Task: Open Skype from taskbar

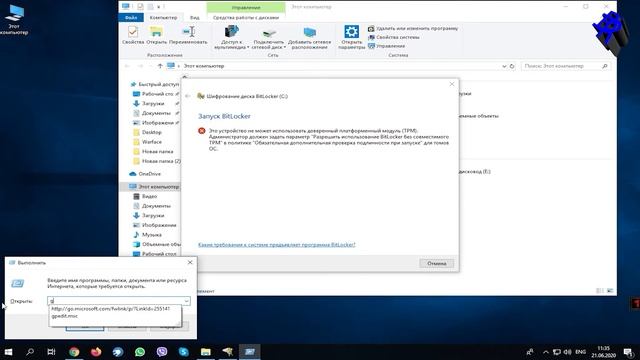Action: point(184,351)
